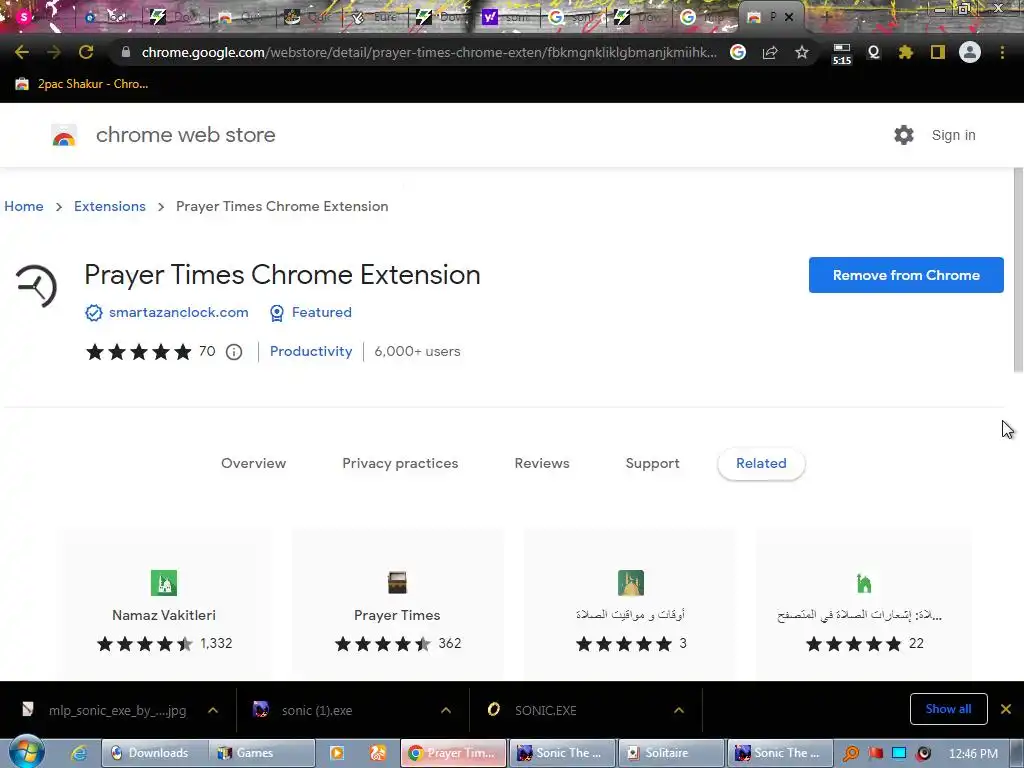Click the Q extension icon in the toolbar
The image size is (1024, 768).
pyautogui.click(x=874, y=52)
